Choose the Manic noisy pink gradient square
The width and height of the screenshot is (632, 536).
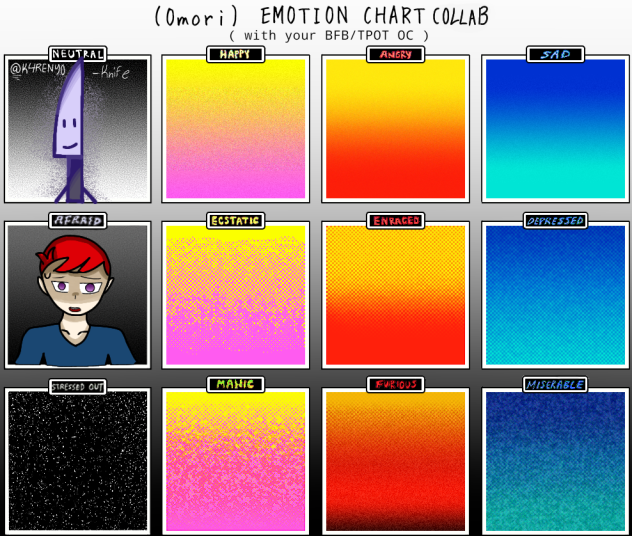pyautogui.click(x=234, y=461)
